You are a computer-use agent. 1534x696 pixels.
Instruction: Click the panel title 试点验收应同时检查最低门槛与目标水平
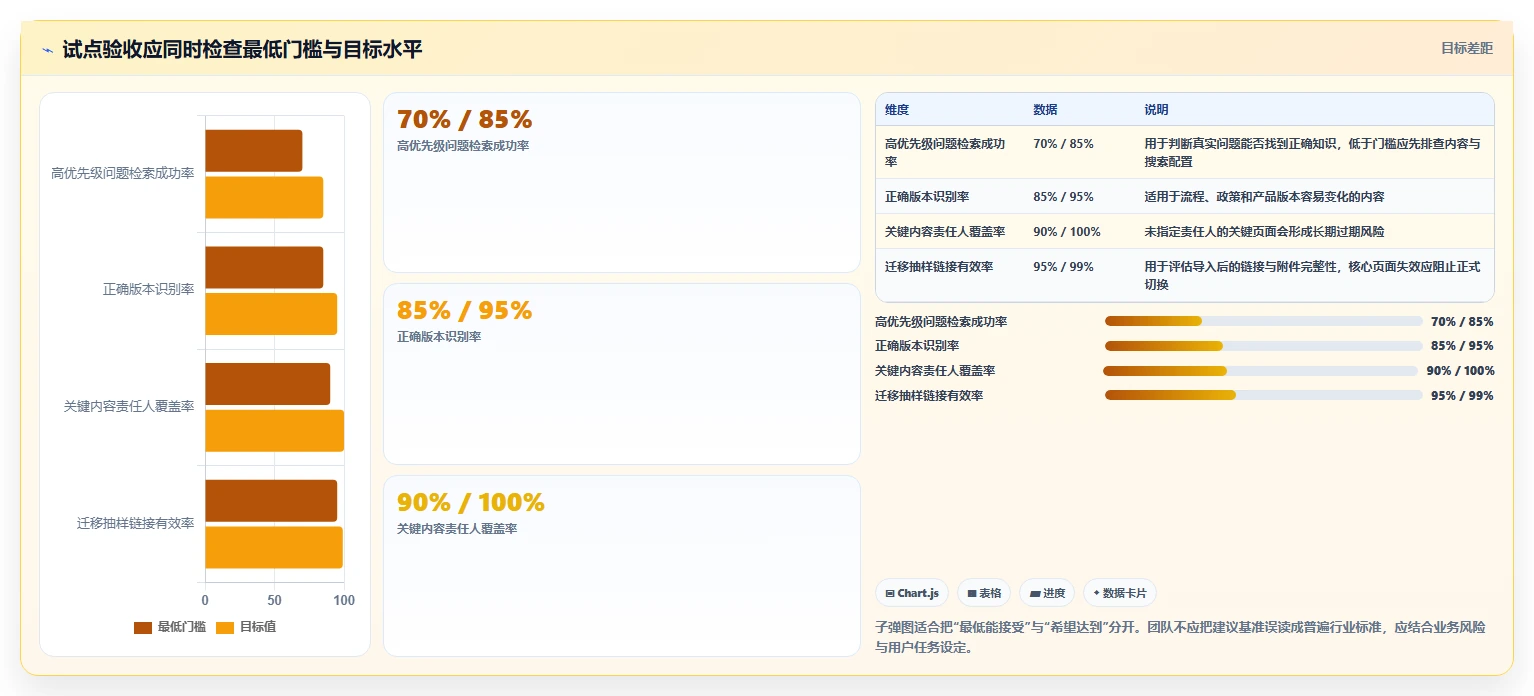coord(242,50)
